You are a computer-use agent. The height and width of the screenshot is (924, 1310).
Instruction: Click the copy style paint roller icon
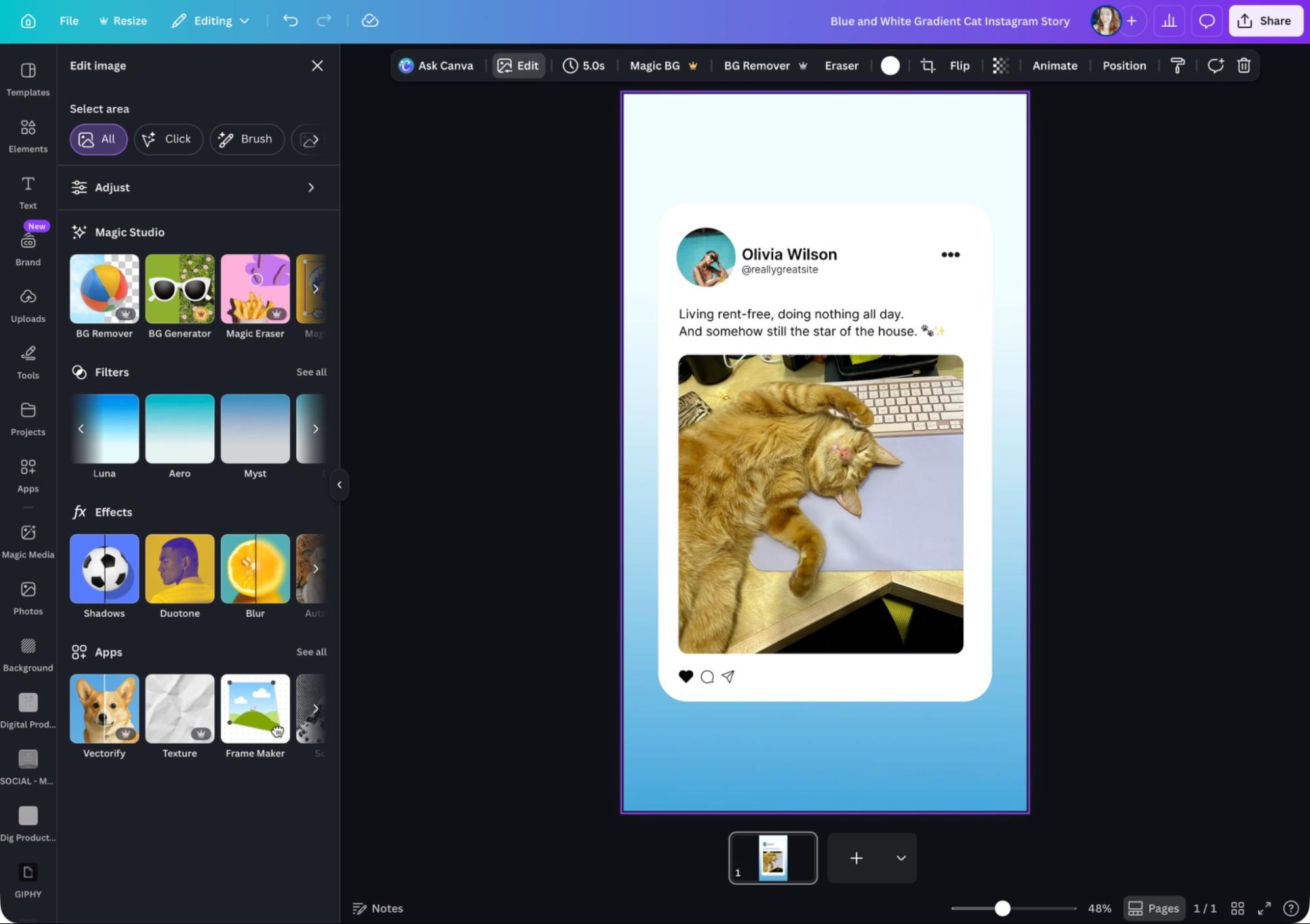[1178, 66]
